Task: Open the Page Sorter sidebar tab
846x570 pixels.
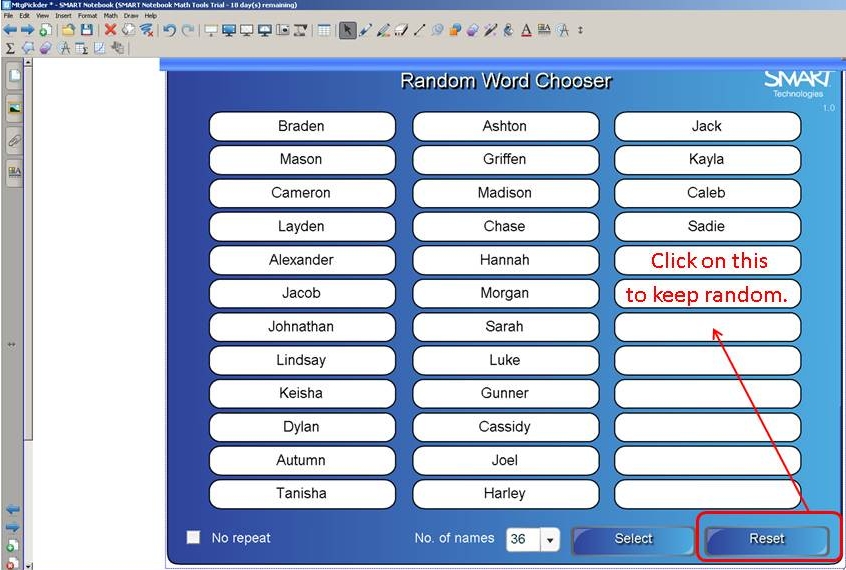Action: coord(15,75)
